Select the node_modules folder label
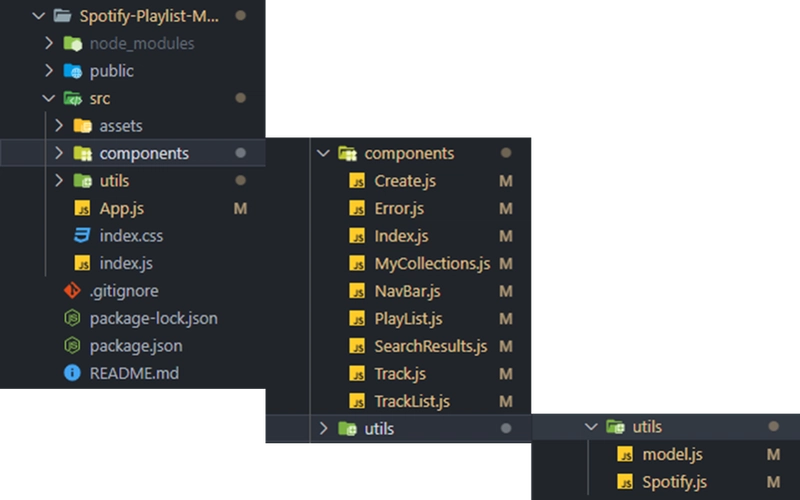800x500 pixels. coord(142,43)
